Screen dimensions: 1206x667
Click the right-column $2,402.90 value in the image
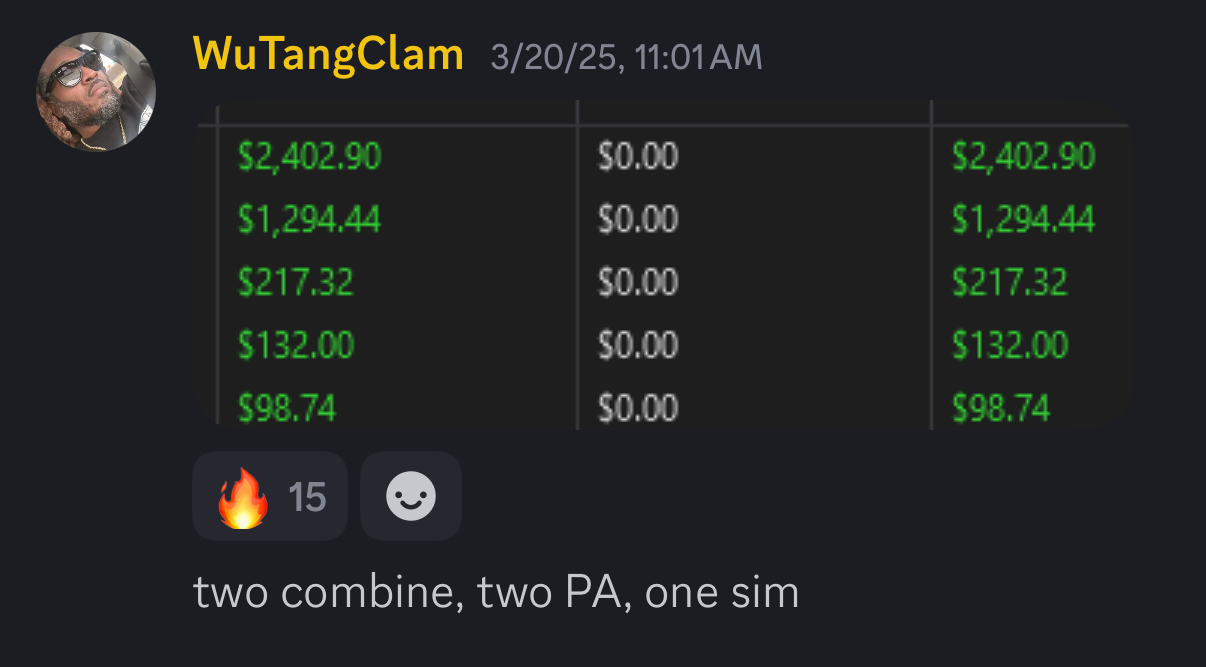[x=1023, y=156]
